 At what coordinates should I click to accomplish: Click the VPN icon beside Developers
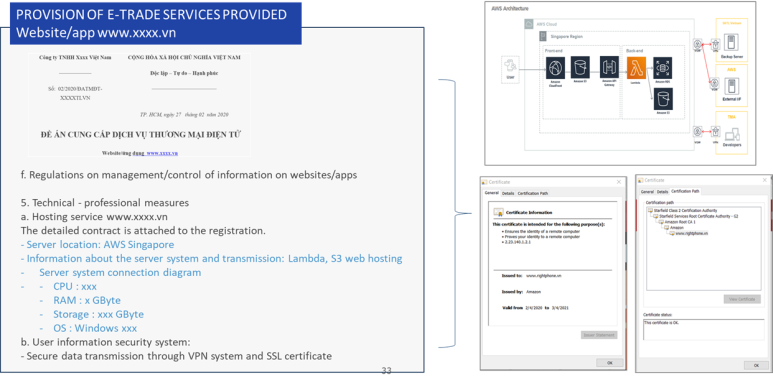click(x=715, y=132)
